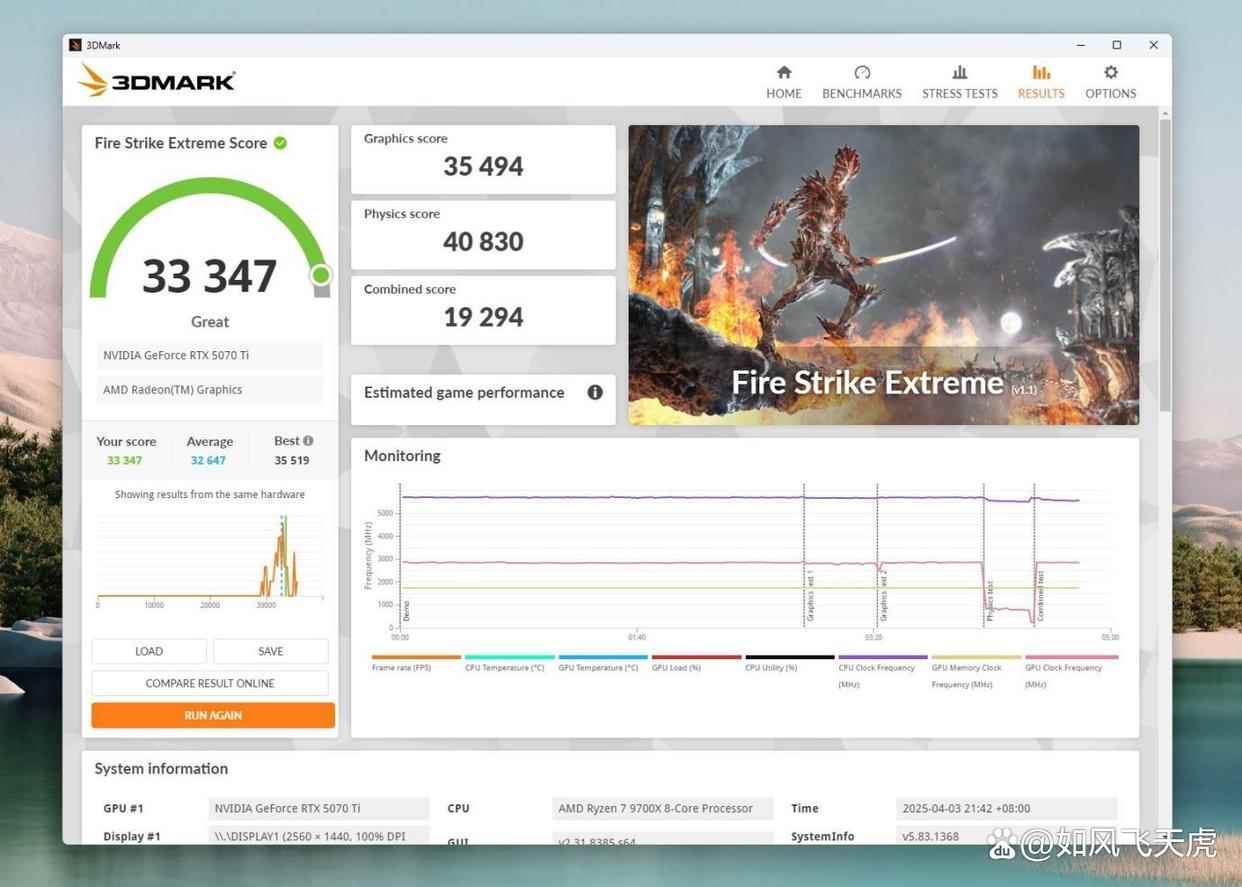Click the green validation check beside score title
This screenshot has width=1242, height=887.
click(281, 143)
